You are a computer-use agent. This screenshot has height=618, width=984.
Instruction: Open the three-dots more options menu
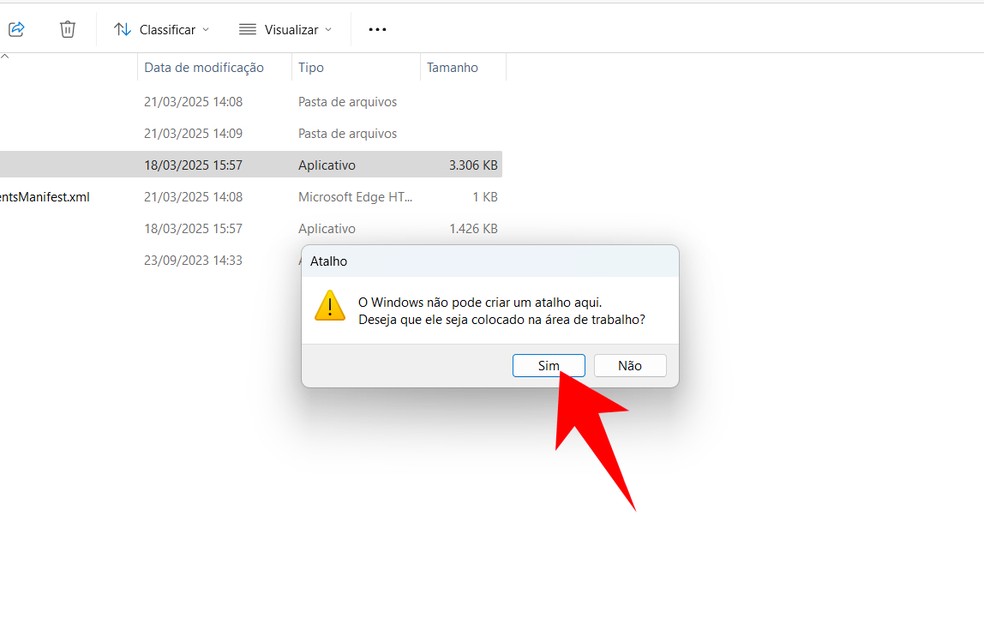(377, 29)
